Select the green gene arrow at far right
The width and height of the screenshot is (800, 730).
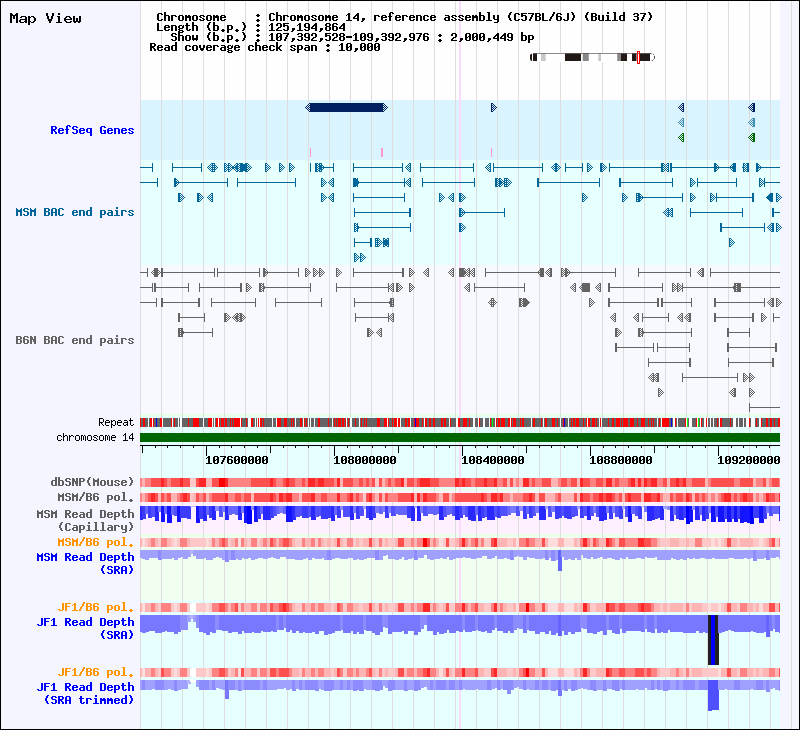pyautogui.click(x=752, y=137)
